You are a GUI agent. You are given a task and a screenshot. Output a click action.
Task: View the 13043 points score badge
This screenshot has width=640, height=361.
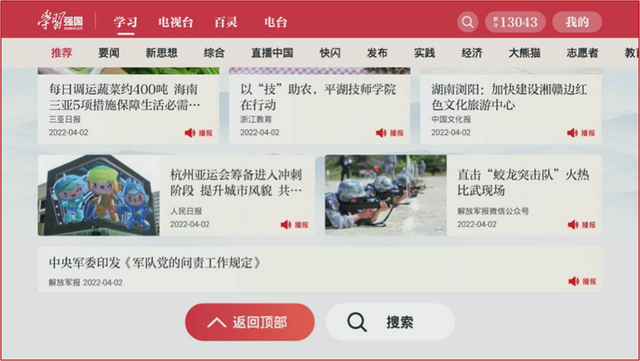pos(515,22)
